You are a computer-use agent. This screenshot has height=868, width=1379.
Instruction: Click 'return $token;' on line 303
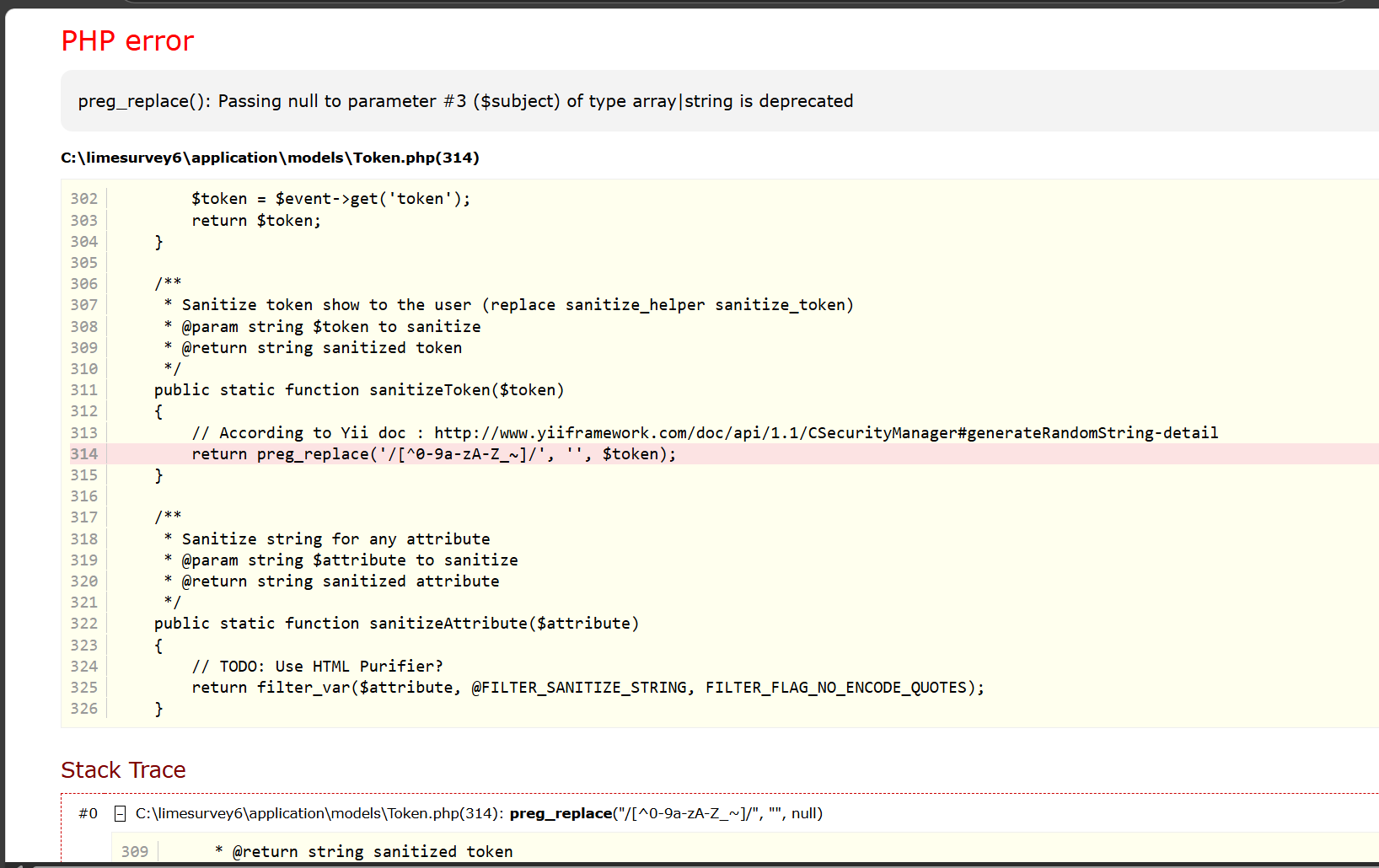[x=256, y=221]
